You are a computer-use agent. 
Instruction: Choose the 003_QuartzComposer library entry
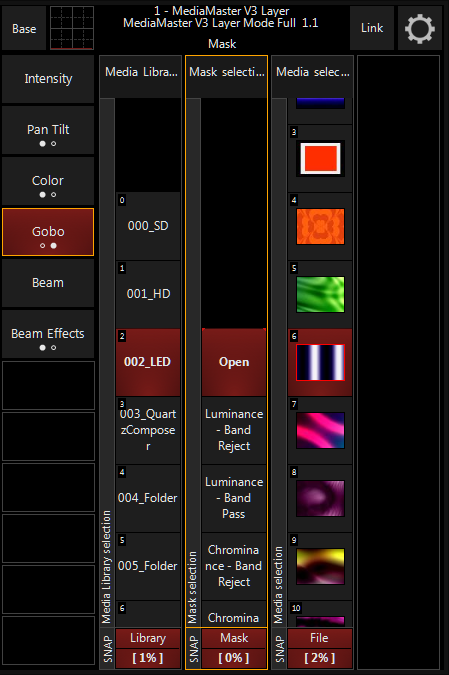coord(148,430)
